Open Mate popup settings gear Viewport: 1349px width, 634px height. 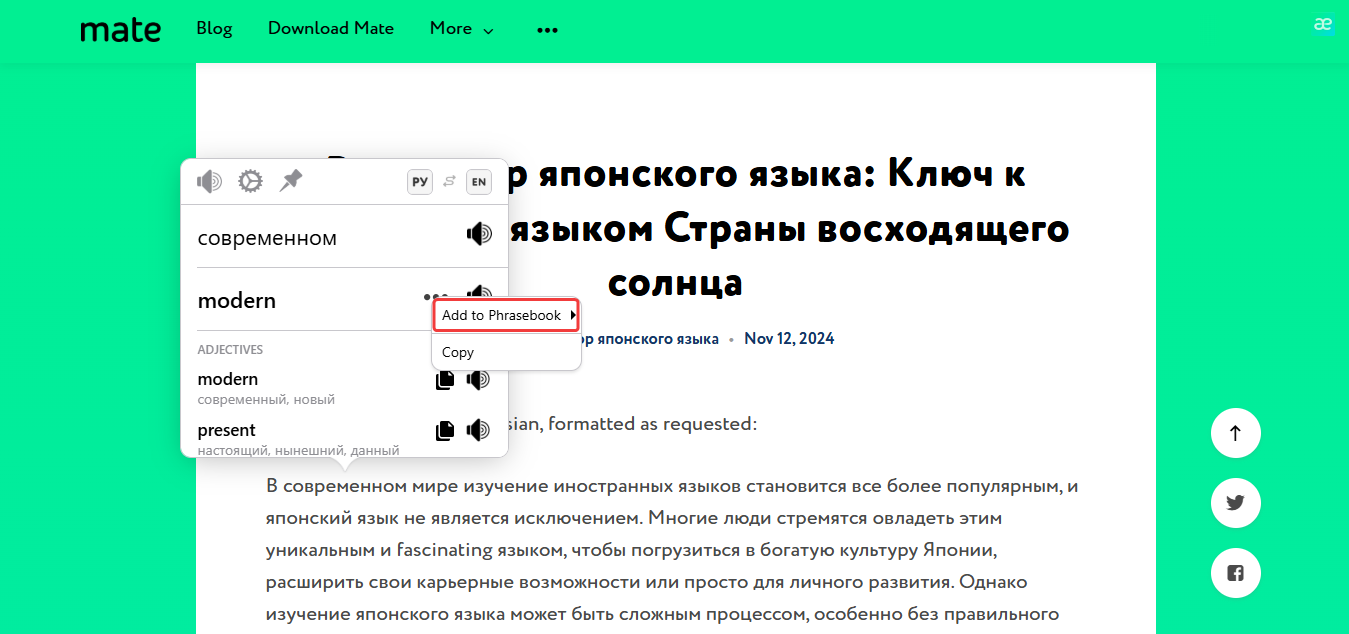(250, 181)
